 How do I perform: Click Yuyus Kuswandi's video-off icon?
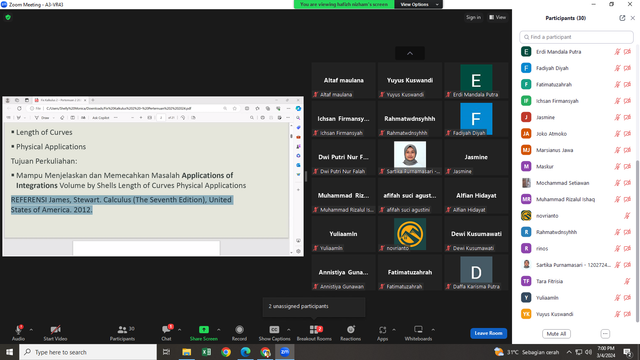pos(627,314)
